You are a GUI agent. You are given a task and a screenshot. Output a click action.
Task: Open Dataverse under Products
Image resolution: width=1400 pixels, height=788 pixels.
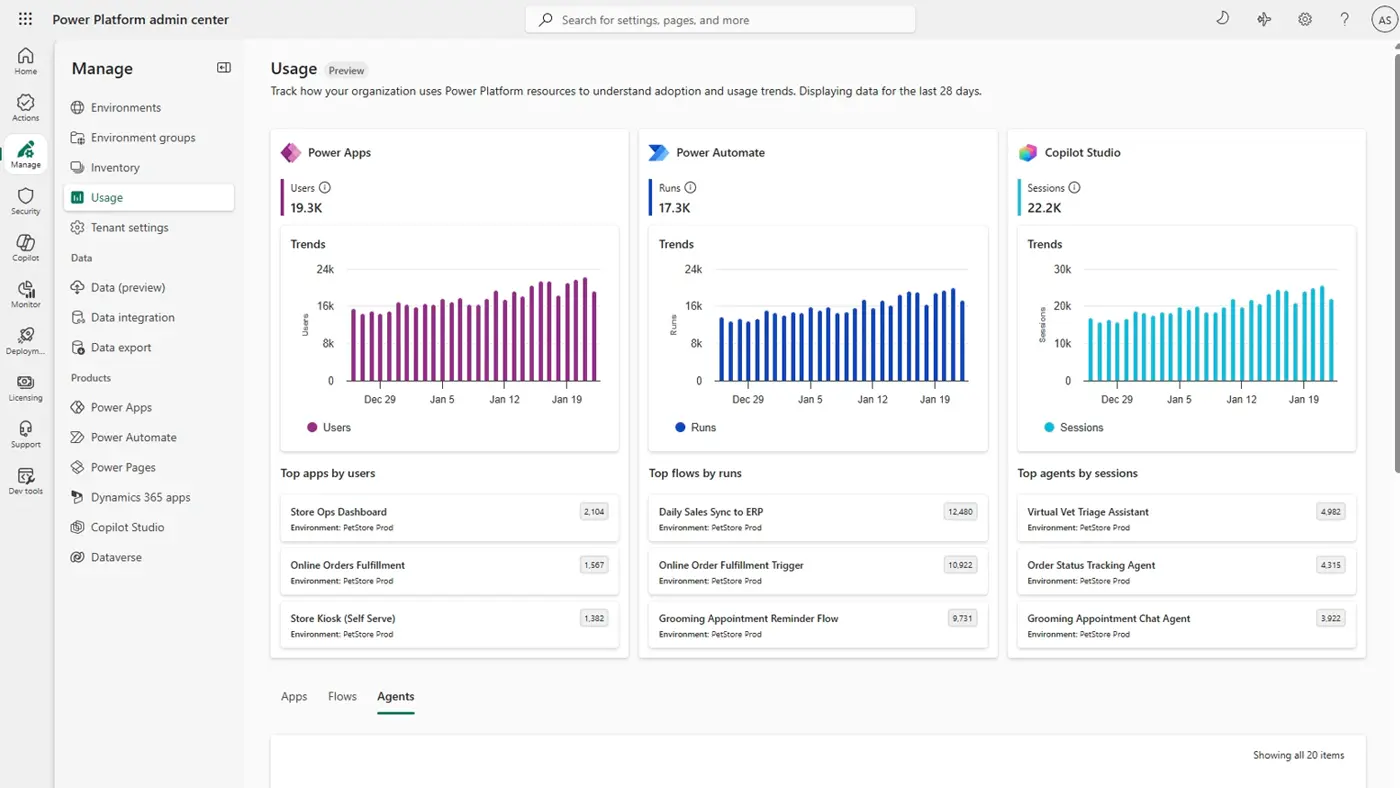click(149, 558)
